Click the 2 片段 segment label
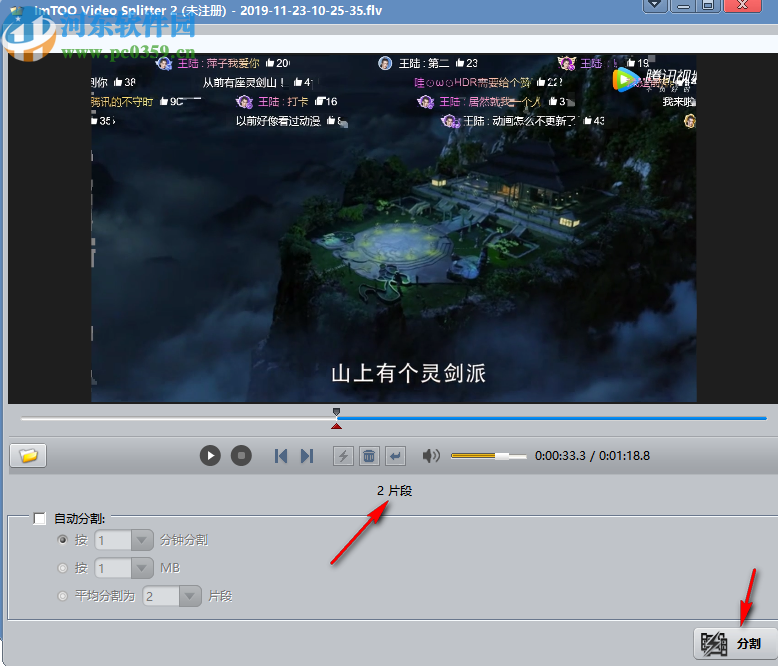Image resolution: width=778 pixels, height=666 pixels. pyautogui.click(x=394, y=491)
